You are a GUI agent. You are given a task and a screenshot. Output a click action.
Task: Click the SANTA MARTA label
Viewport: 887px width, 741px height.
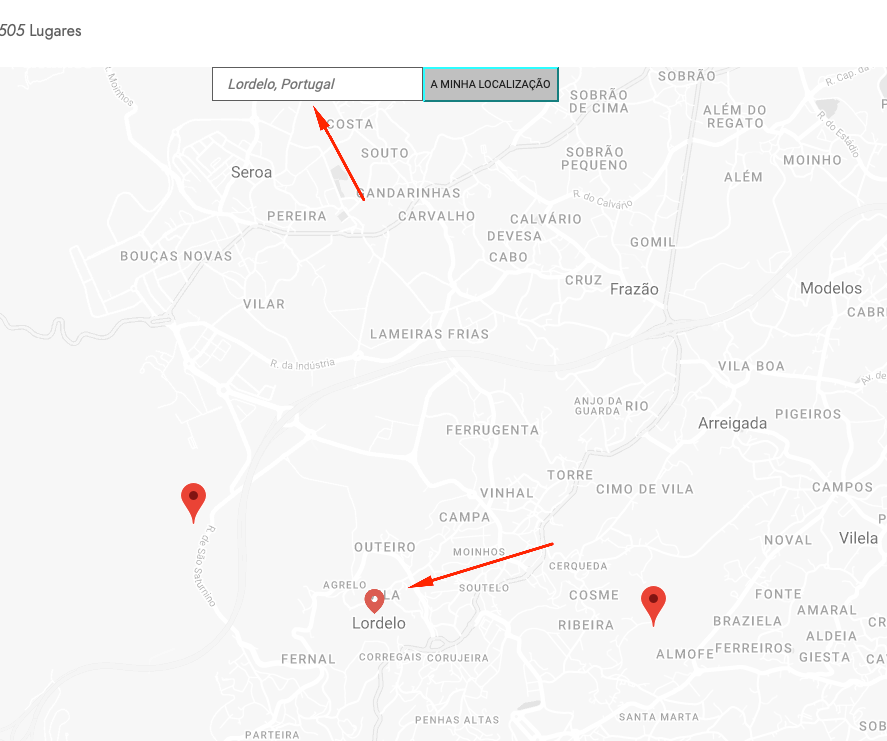(x=658, y=717)
